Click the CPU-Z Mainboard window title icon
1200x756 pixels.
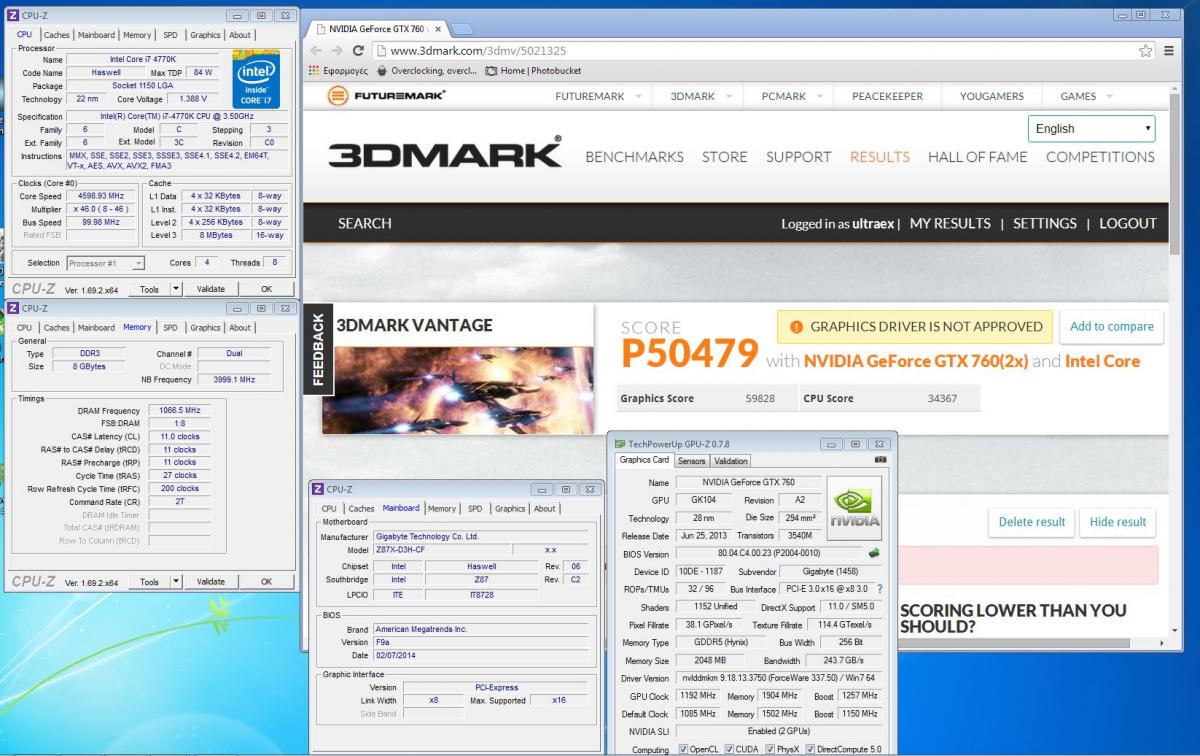pos(318,489)
